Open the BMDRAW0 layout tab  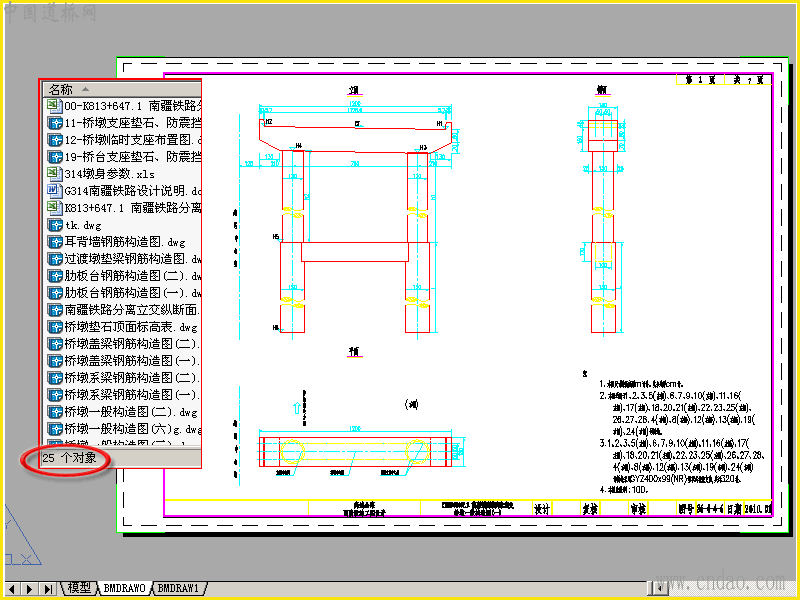124,588
